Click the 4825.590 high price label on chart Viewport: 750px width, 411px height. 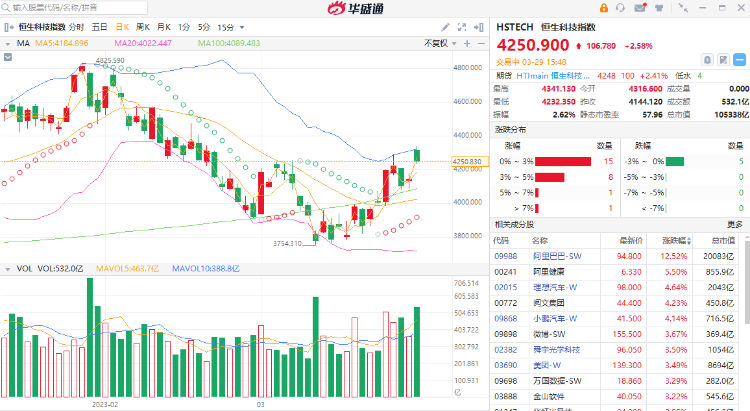[110, 61]
